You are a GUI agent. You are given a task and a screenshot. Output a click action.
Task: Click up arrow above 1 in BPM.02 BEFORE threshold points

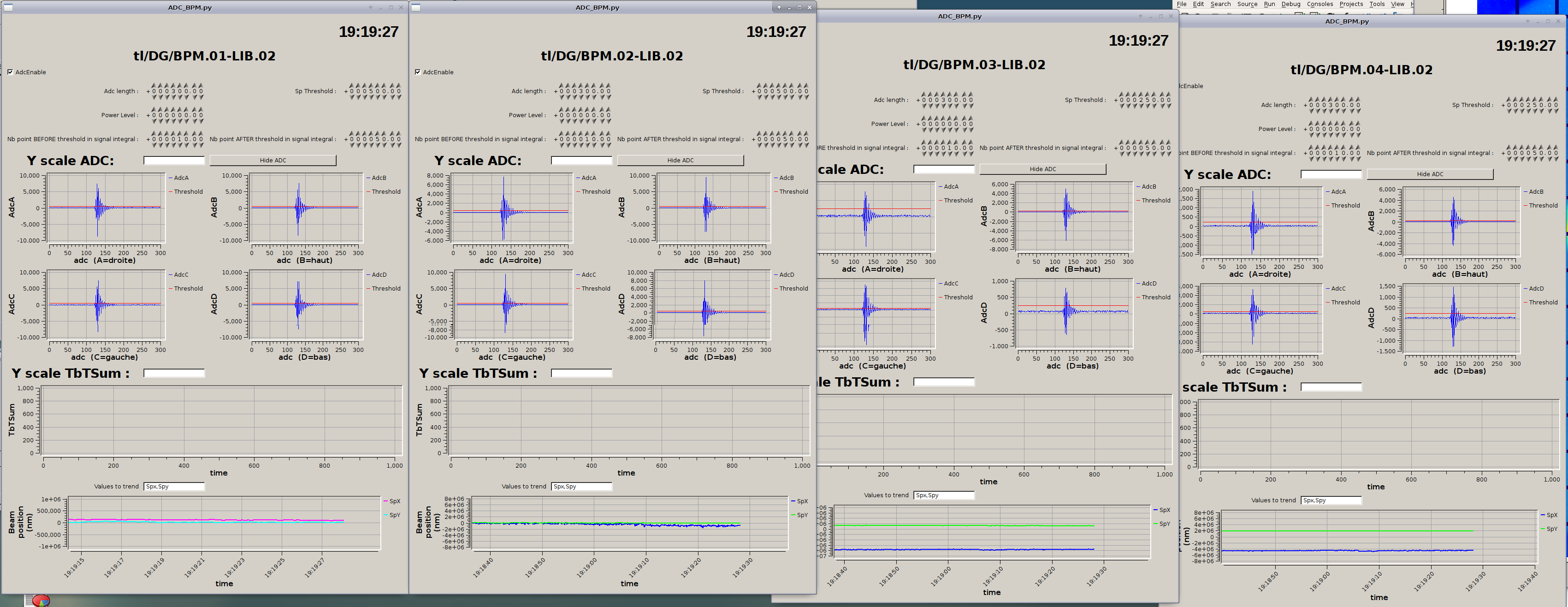tap(587, 133)
